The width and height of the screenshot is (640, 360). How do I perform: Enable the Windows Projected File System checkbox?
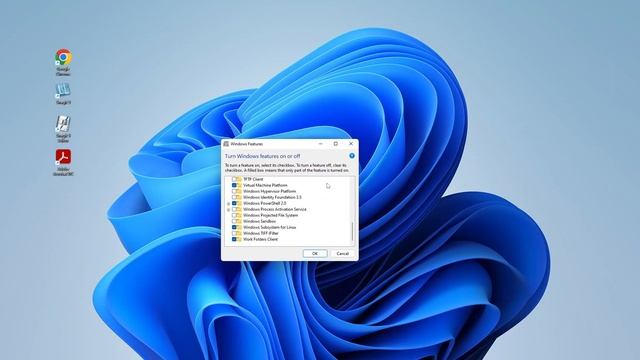[234, 215]
